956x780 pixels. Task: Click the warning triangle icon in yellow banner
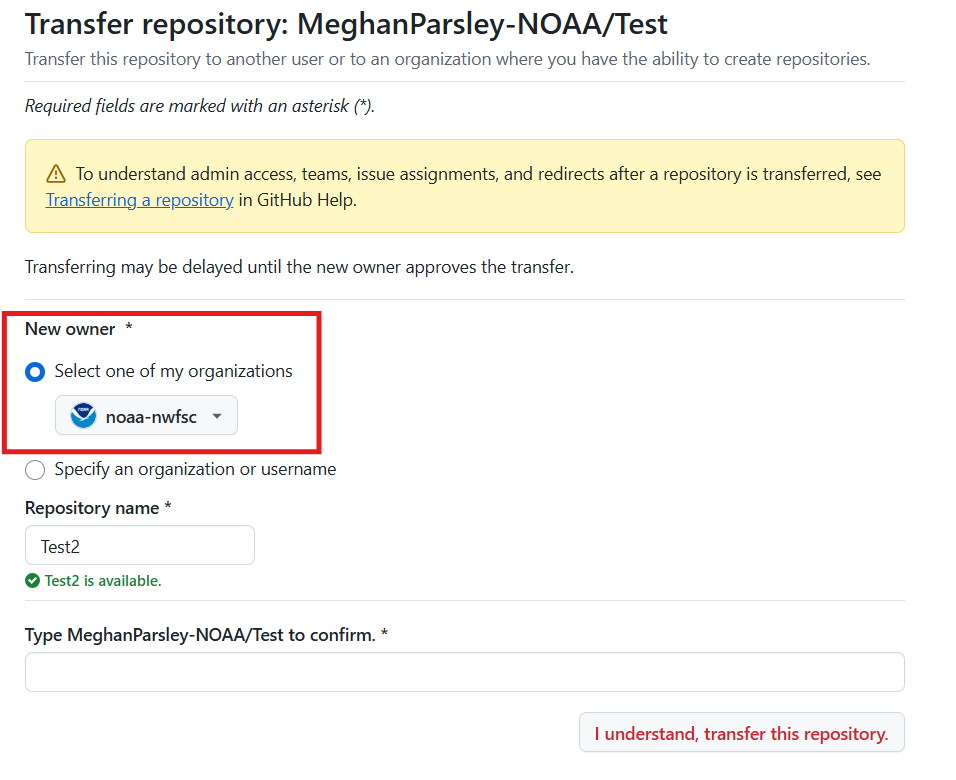click(x=55, y=174)
